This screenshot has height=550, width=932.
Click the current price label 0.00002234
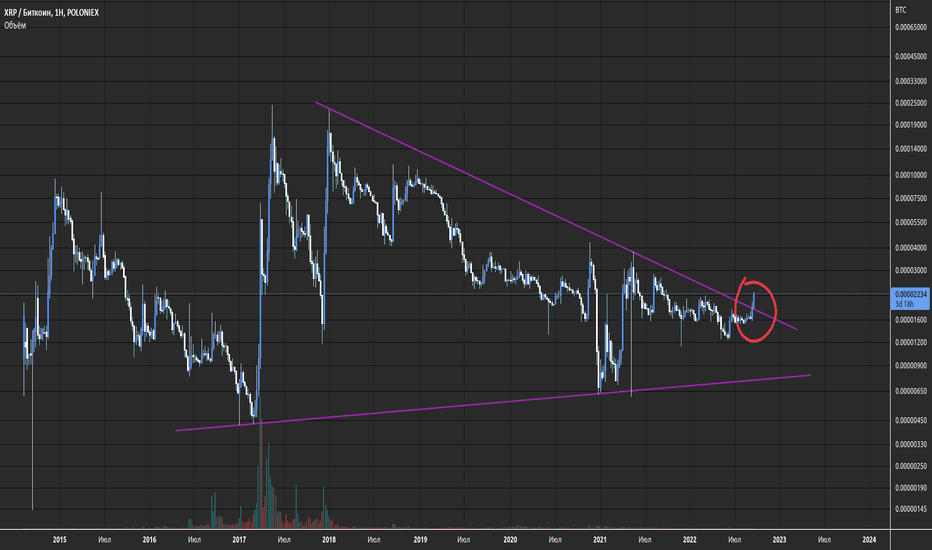pos(911,294)
